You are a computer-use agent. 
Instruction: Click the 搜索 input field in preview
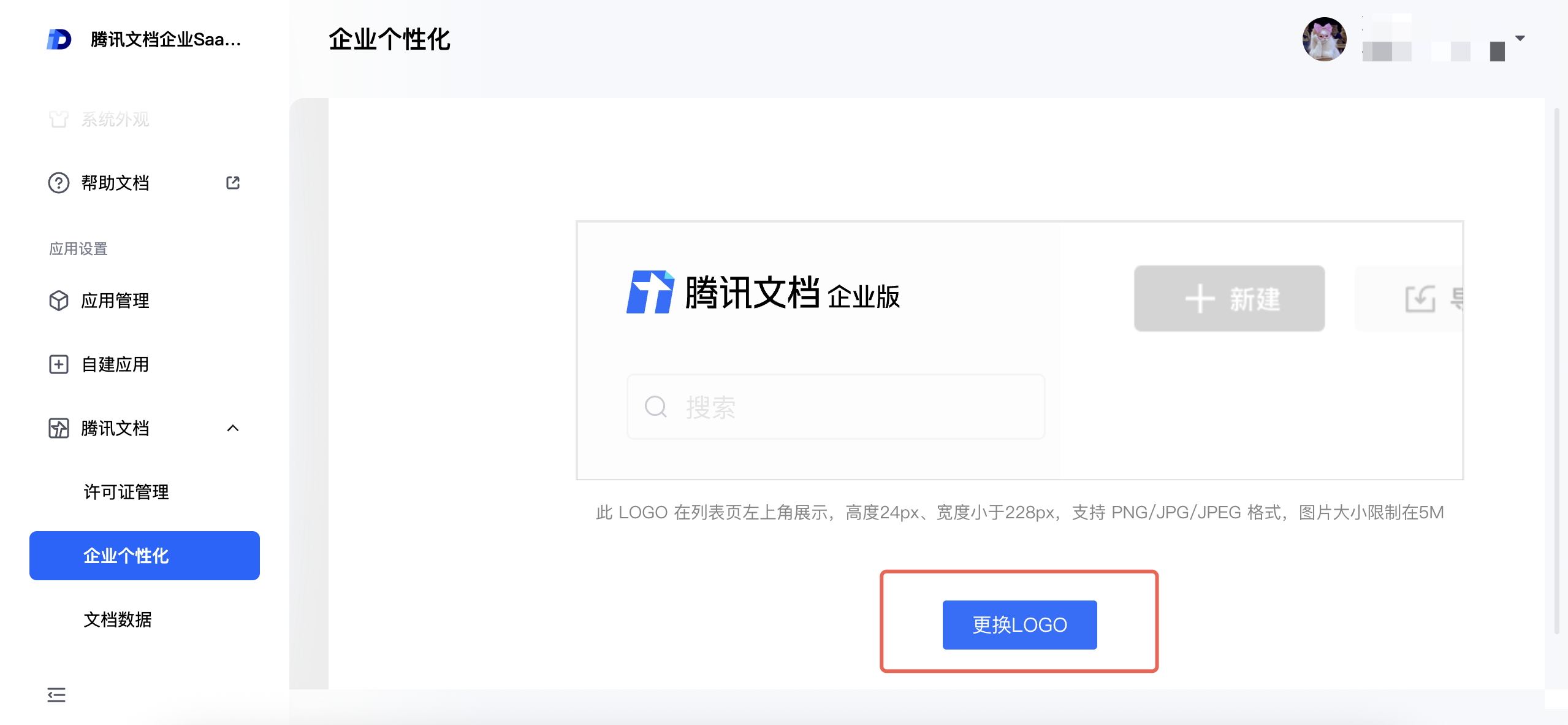tap(835, 407)
